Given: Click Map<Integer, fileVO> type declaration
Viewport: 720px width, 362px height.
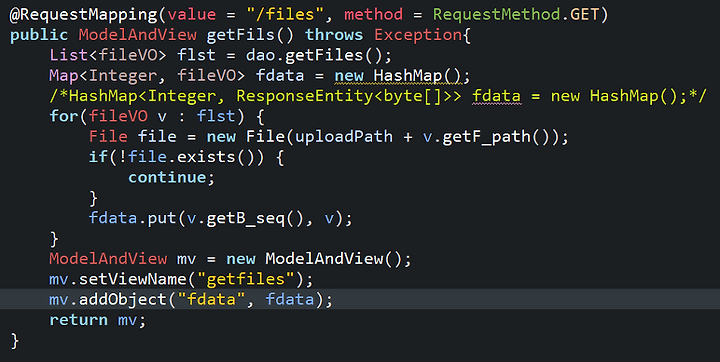Looking at the screenshot, I should 147,75.
